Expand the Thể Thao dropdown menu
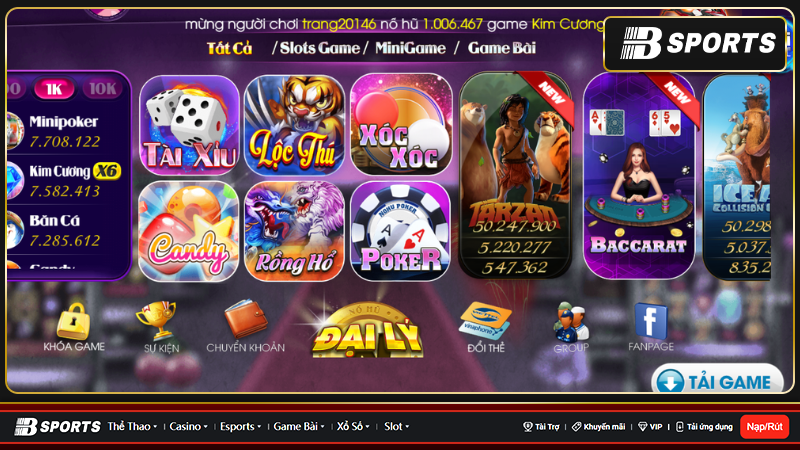The image size is (800, 450). [132, 427]
